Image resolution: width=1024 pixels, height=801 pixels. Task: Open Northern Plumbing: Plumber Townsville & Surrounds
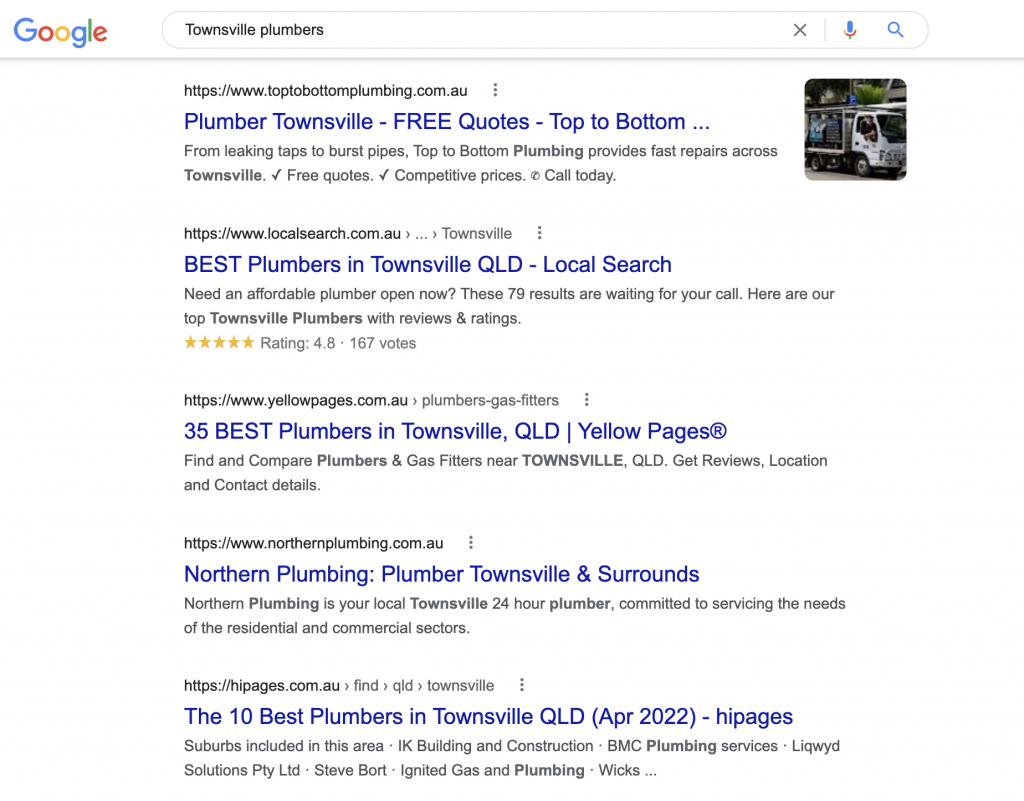coord(441,574)
